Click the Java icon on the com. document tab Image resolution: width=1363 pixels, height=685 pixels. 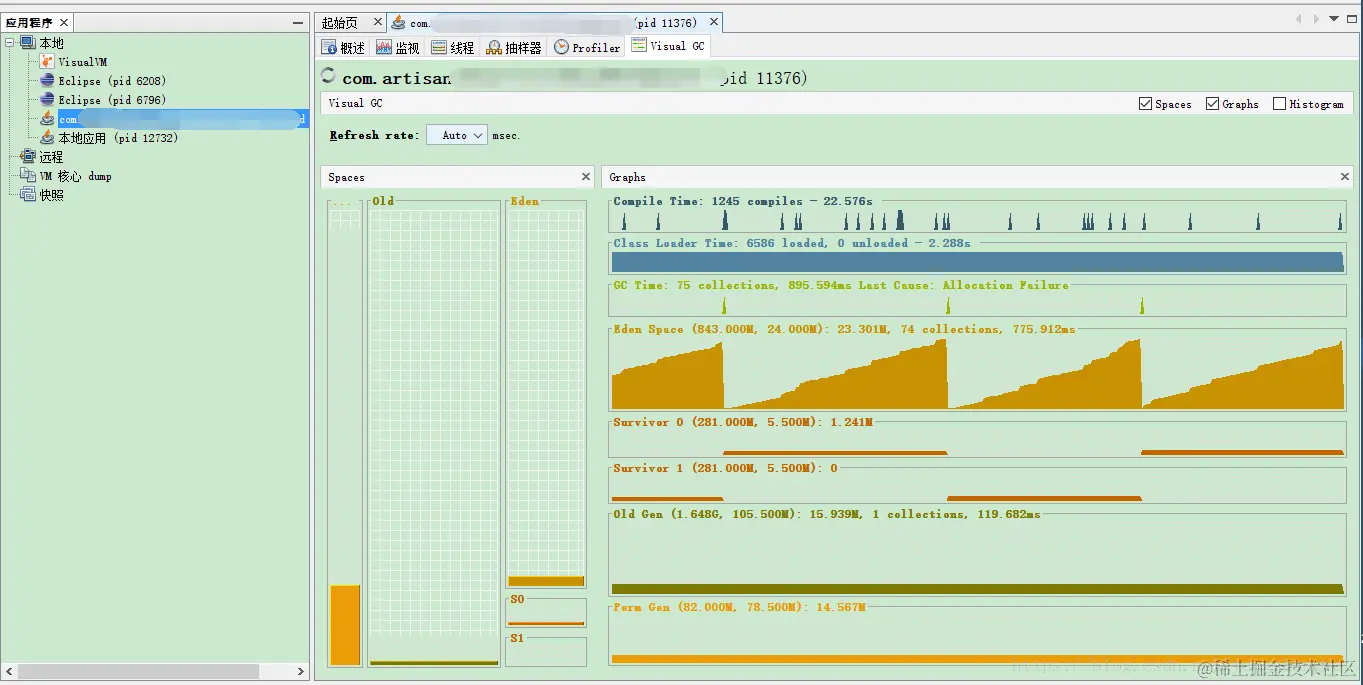[x=398, y=22]
